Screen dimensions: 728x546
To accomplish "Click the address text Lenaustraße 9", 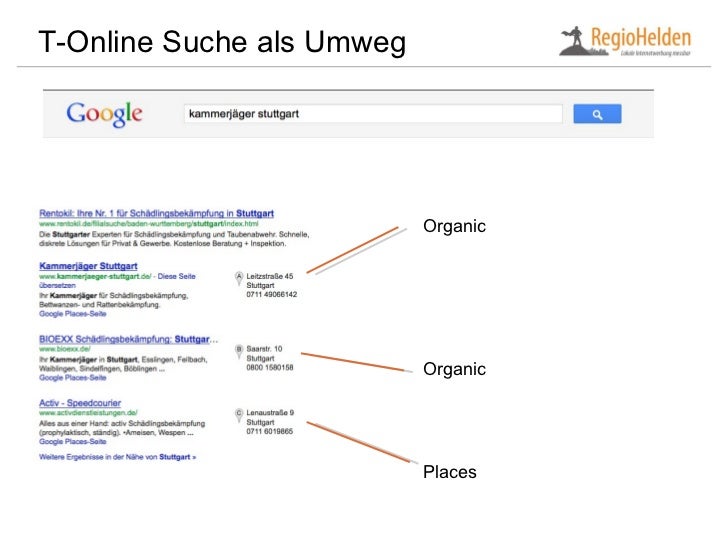I will point(270,412).
